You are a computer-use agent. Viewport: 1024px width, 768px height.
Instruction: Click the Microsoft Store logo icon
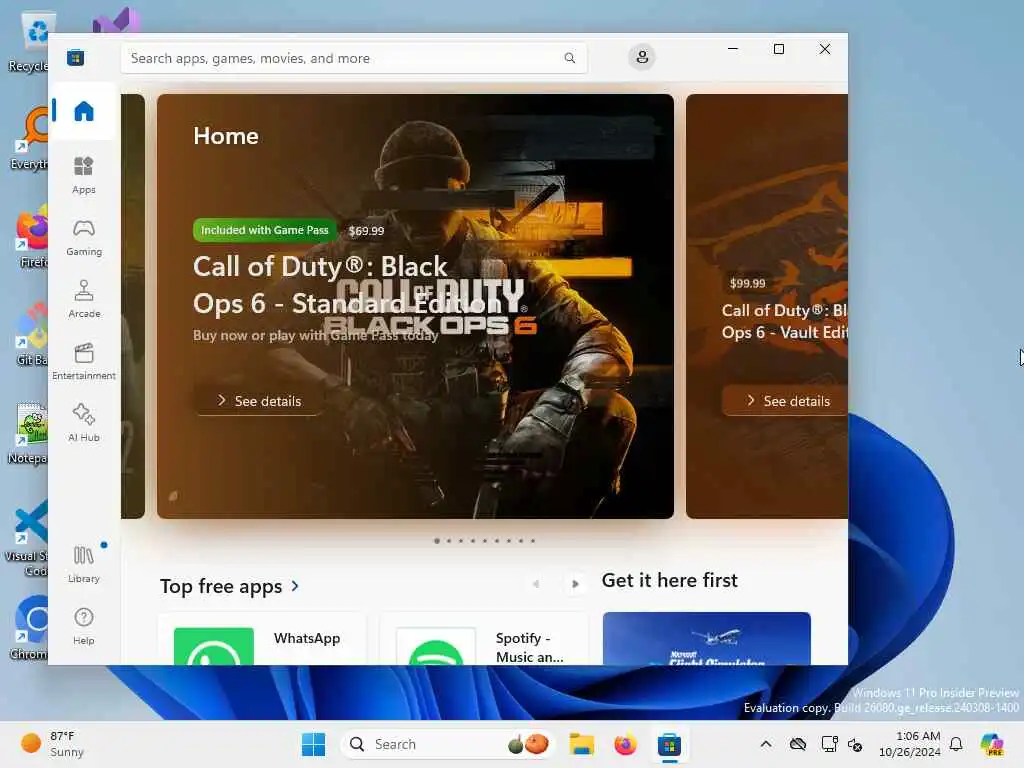point(76,57)
